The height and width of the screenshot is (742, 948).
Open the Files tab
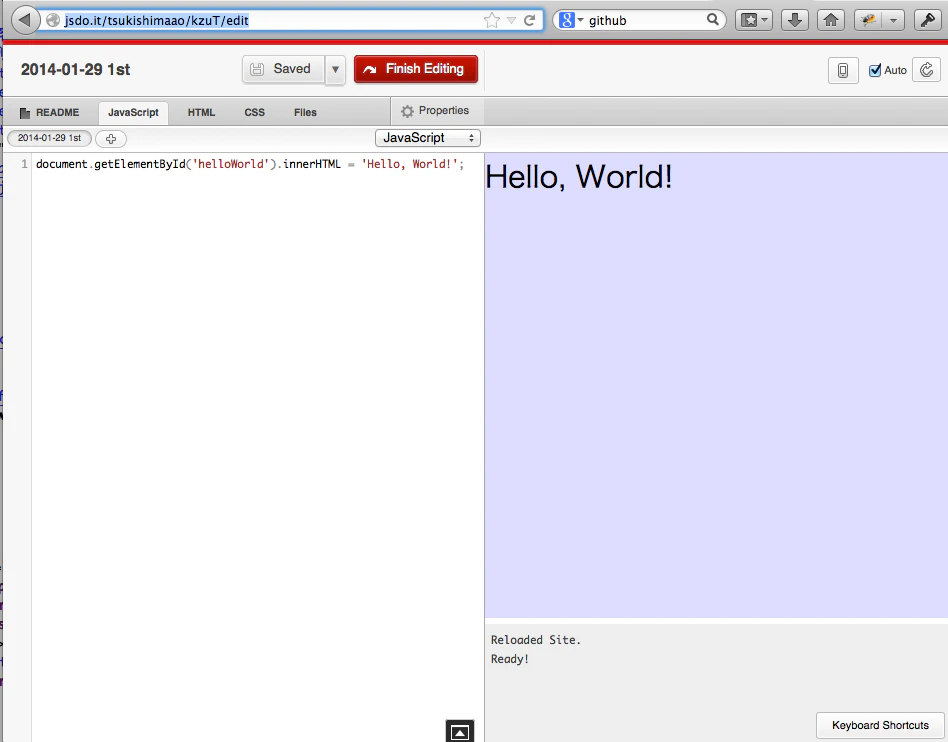click(x=305, y=112)
